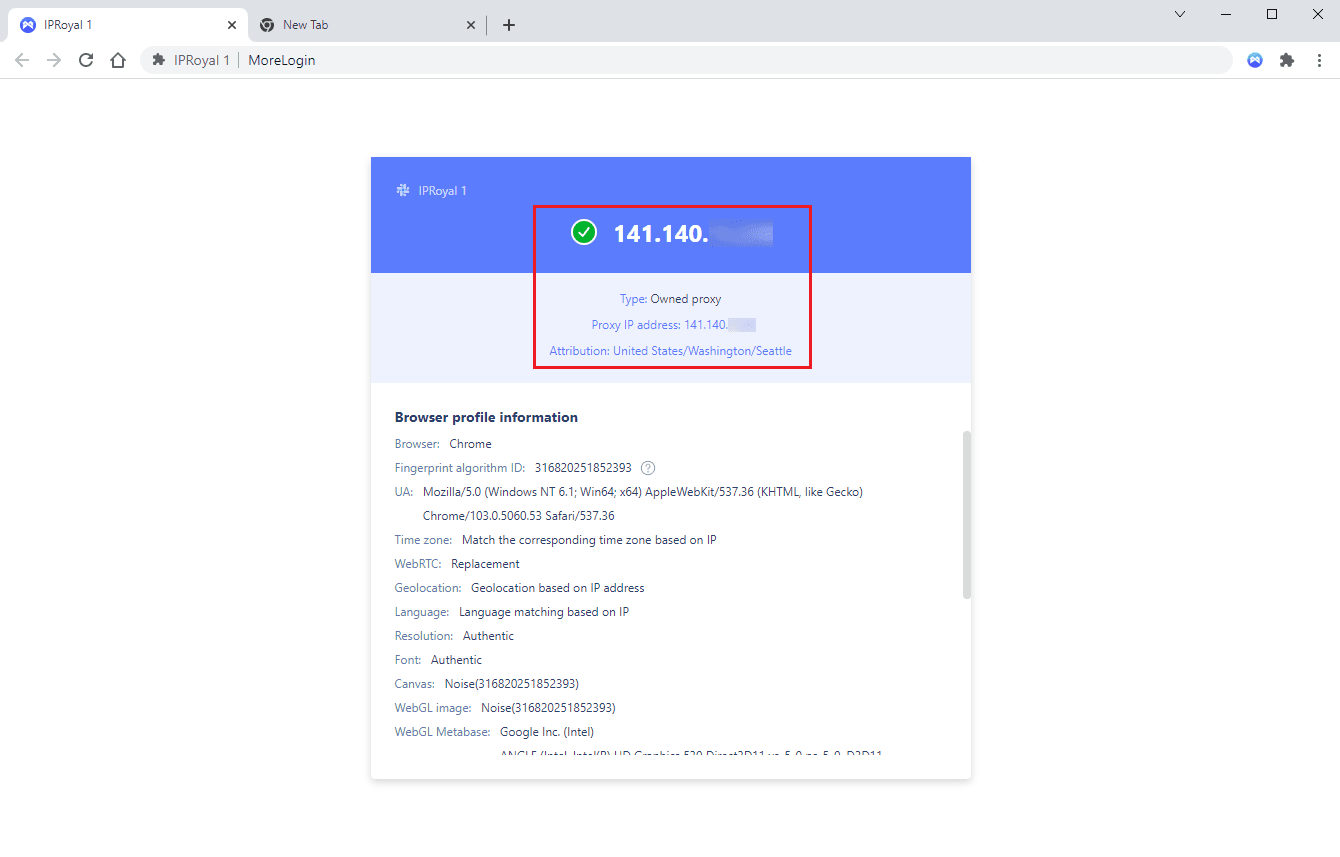
Task: Click the profile information scrollbar
Action: 967,515
